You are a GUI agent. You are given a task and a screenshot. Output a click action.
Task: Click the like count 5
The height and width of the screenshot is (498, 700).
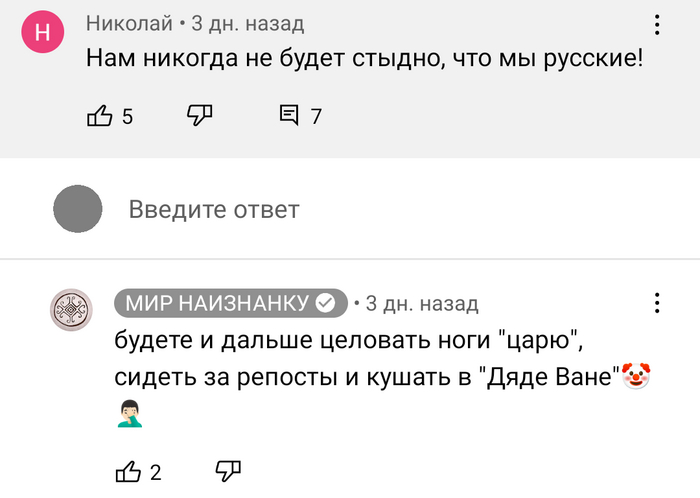[127, 117]
